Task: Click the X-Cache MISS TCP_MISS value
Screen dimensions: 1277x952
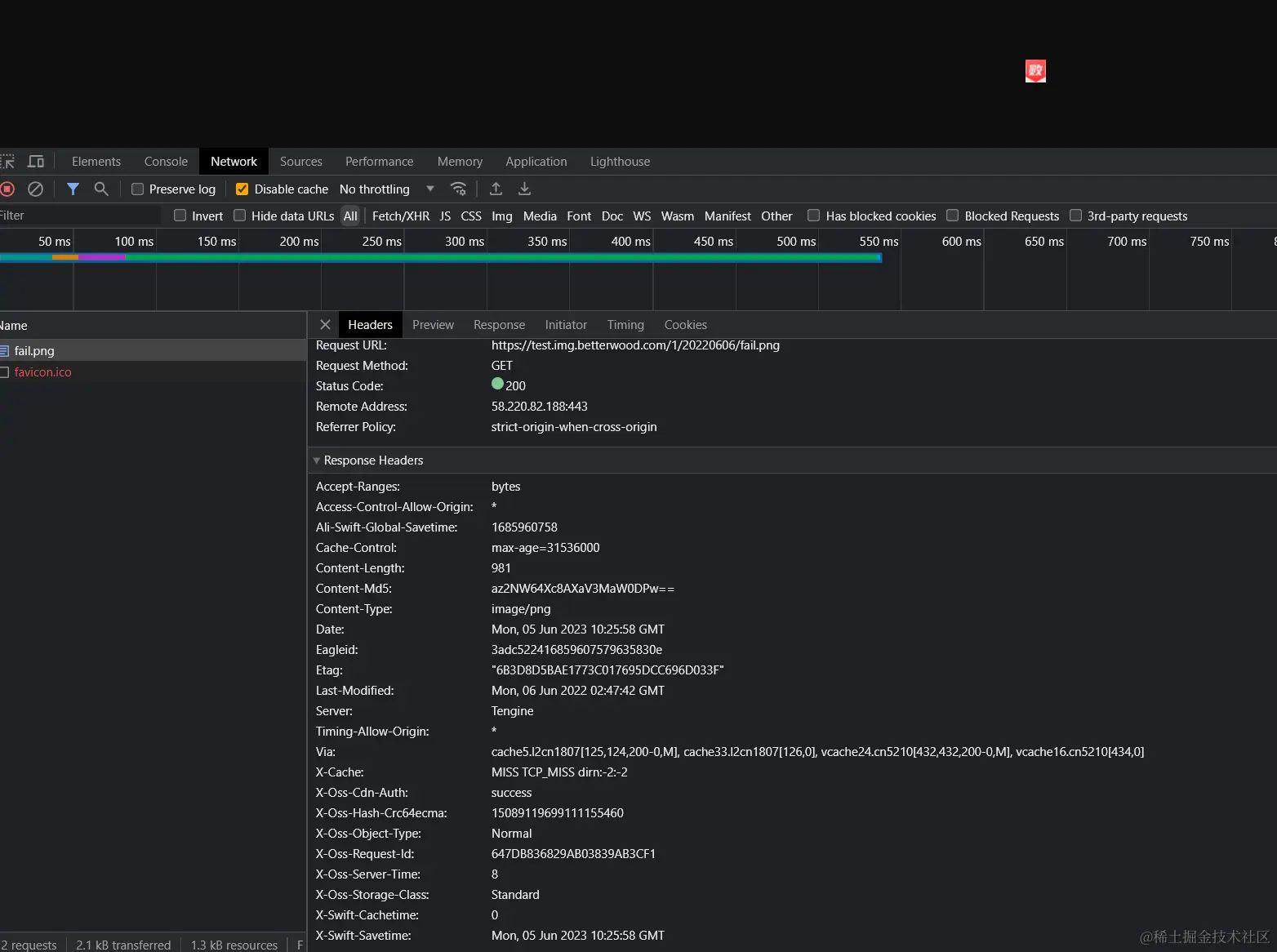Action: (x=559, y=772)
